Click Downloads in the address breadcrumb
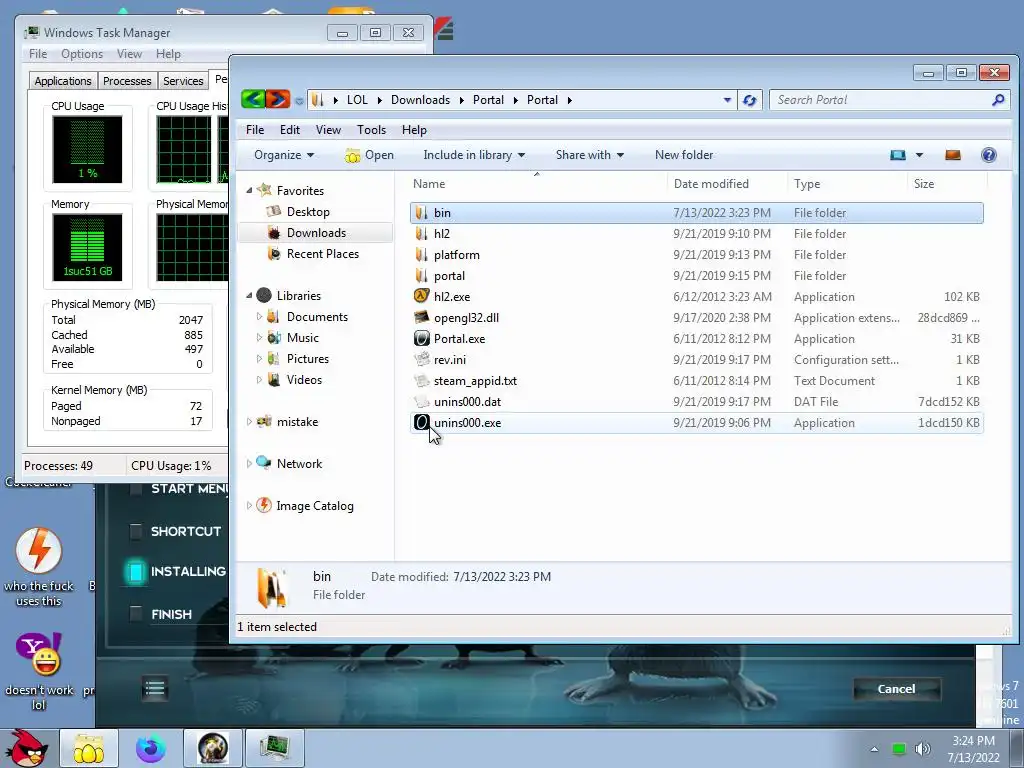This screenshot has width=1024, height=768. tap(420, 100)
